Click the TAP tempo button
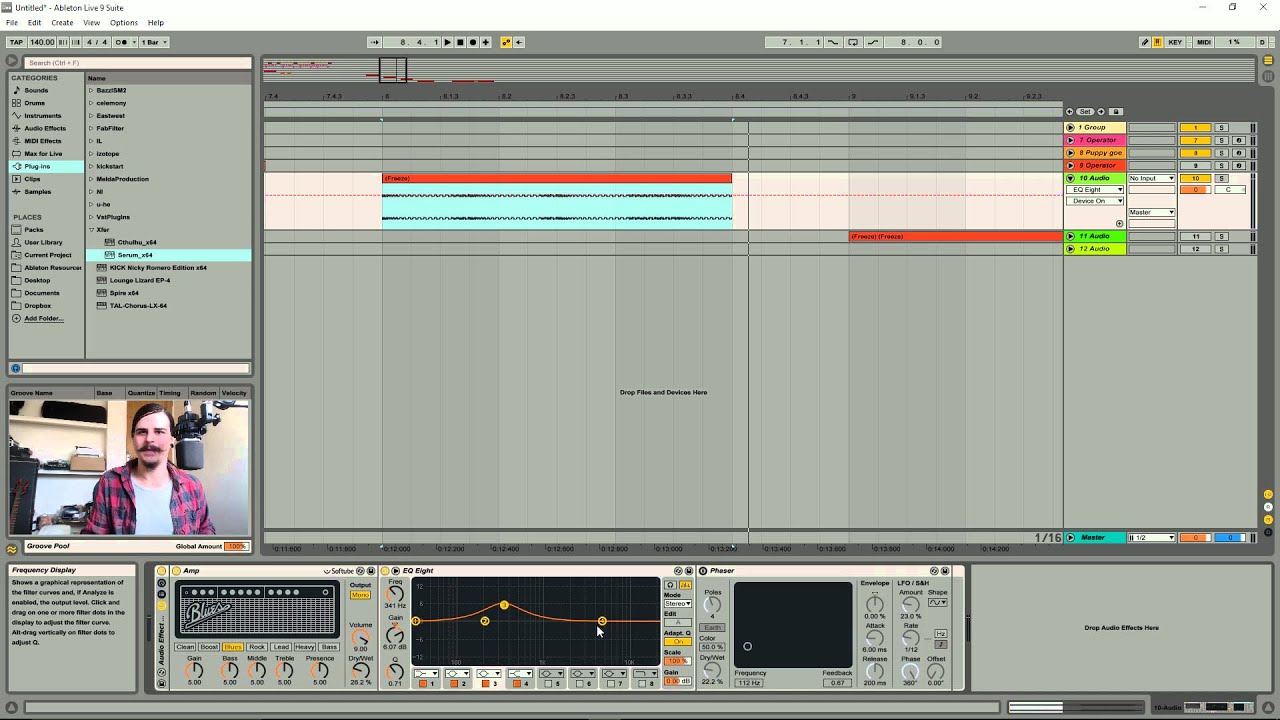Viewport: 1280px width, 720px height. 16,42
